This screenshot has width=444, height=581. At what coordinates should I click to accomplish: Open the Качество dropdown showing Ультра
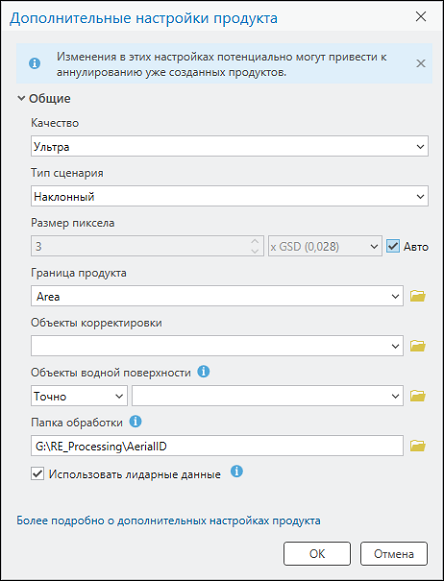(x=230, y=146)
